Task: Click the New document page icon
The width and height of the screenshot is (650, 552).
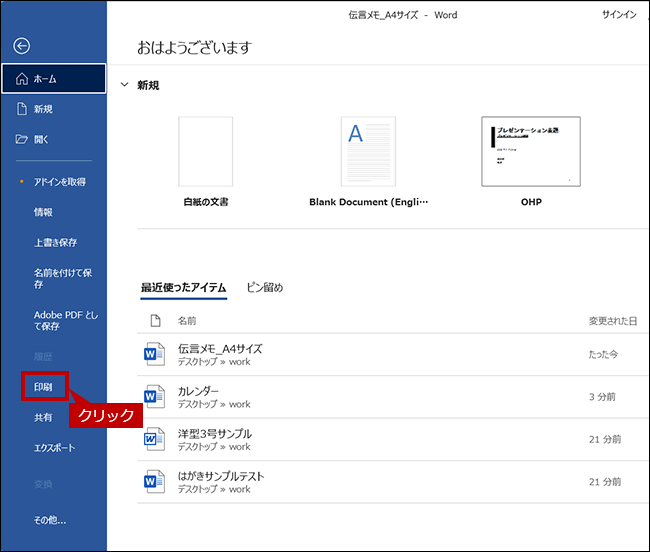Action: [x=21, y=109]
